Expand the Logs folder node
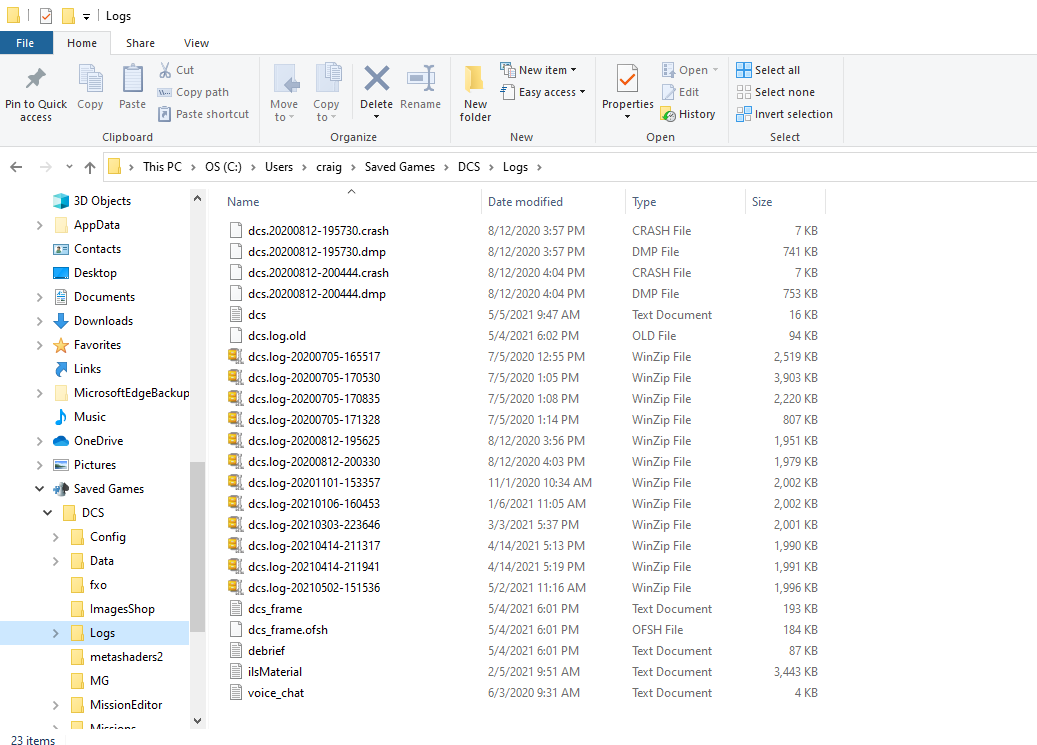The width and height of the screenshot is (1037, 745). coord(56,633)
